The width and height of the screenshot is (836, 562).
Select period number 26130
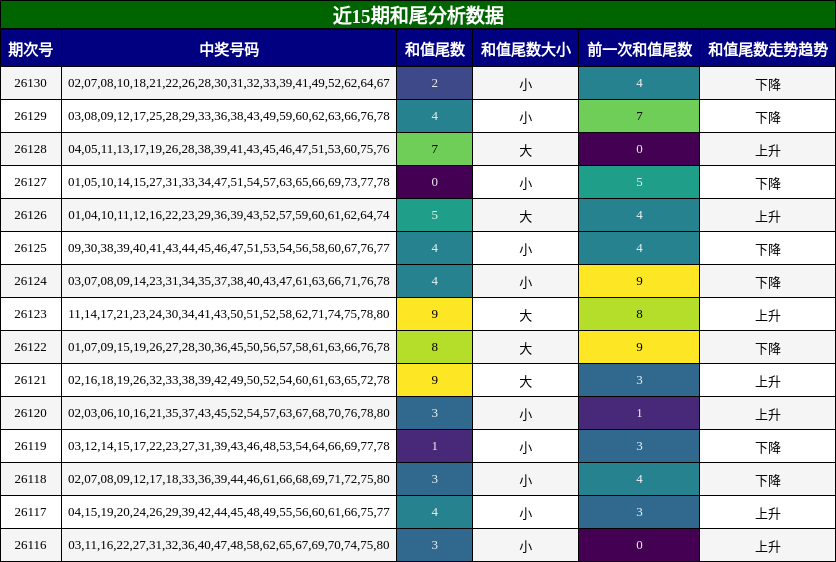31,83
